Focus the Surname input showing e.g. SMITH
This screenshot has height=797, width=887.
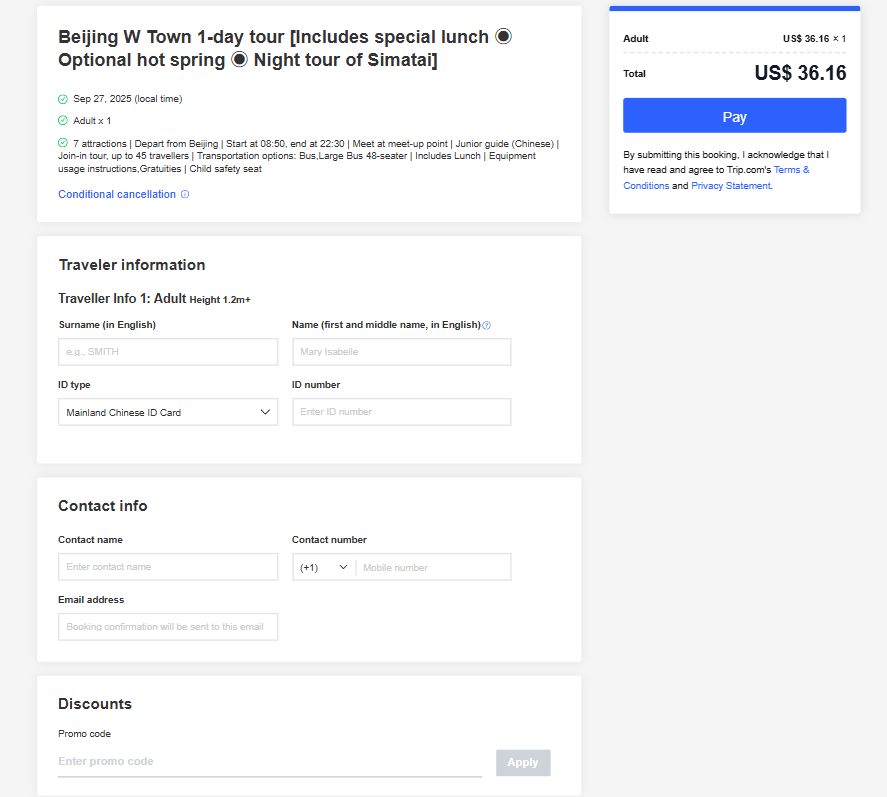tap(167, 351)
